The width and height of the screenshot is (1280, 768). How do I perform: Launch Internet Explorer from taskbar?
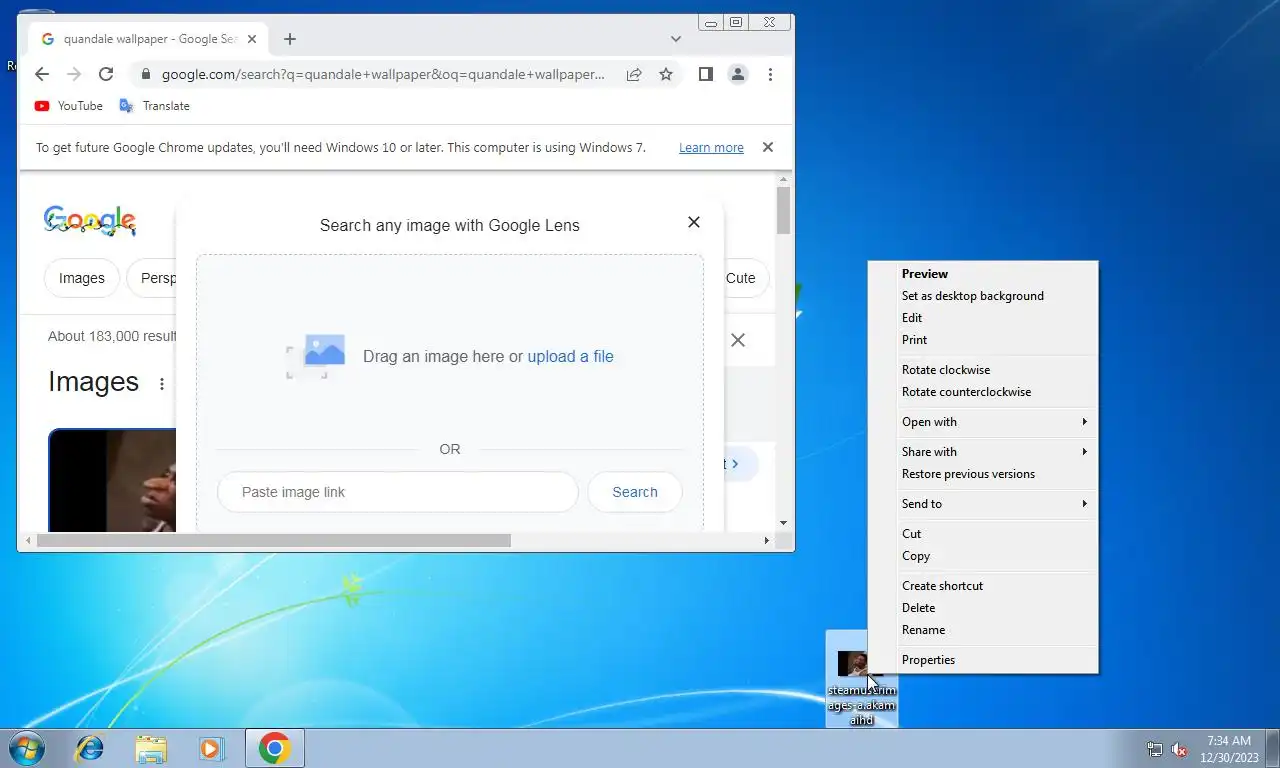[x=90, y=748]
